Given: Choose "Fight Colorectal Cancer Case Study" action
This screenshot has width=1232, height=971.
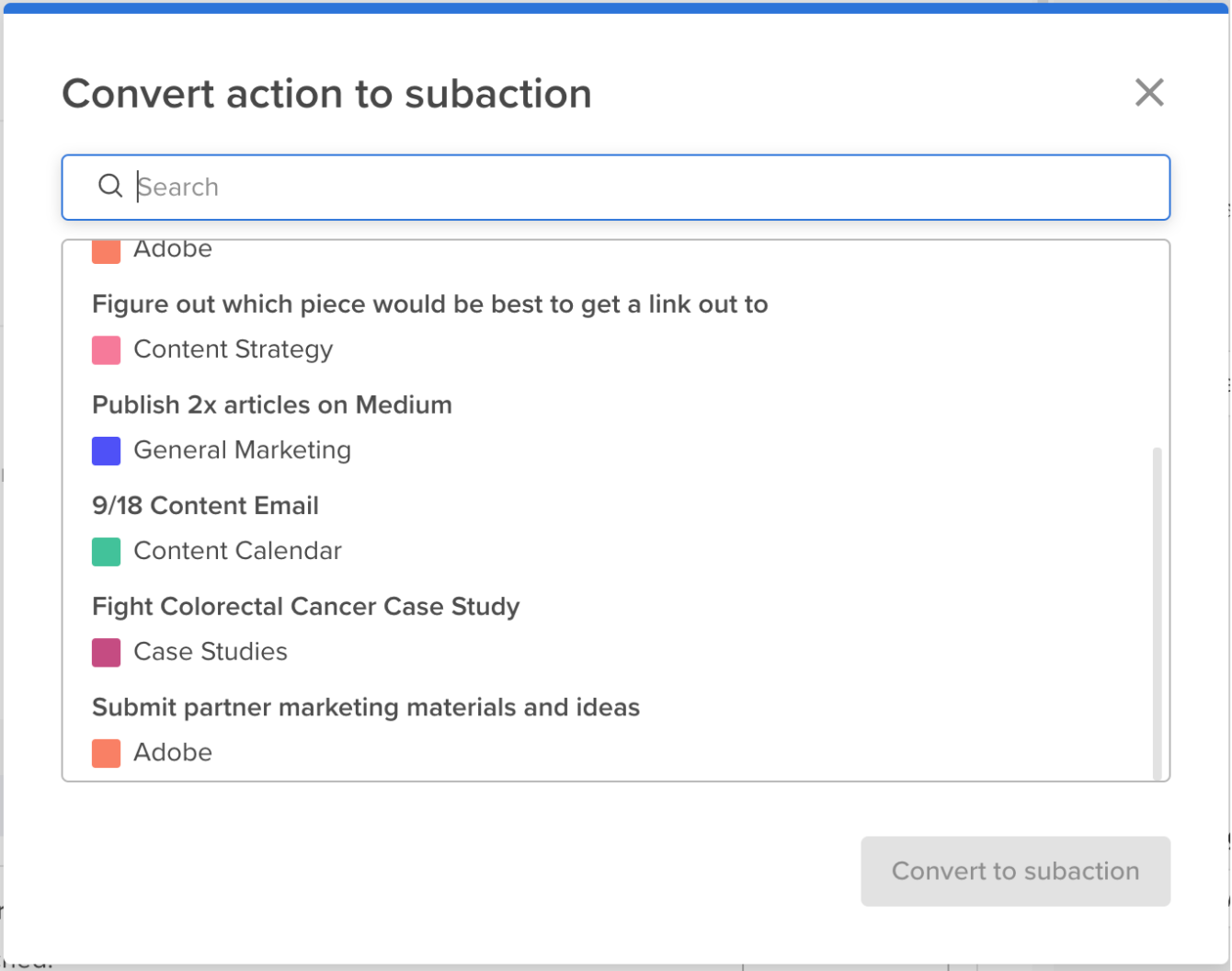Looking at the screenshot, I should [306, 607].
